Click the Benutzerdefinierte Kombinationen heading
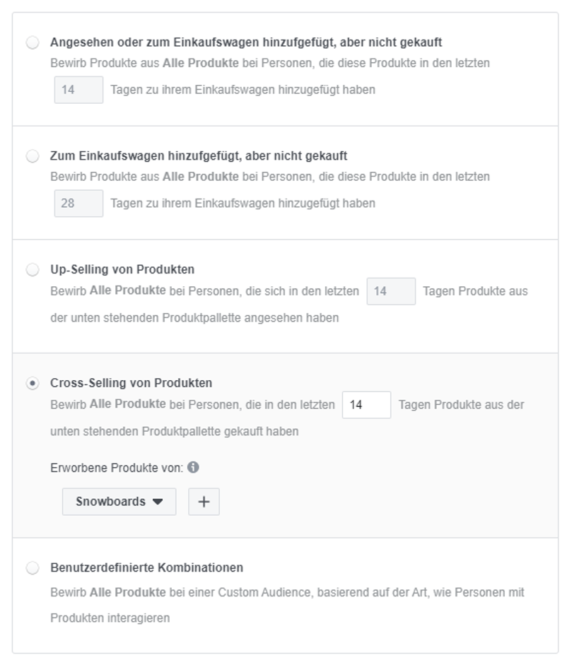 pos(147,568)
